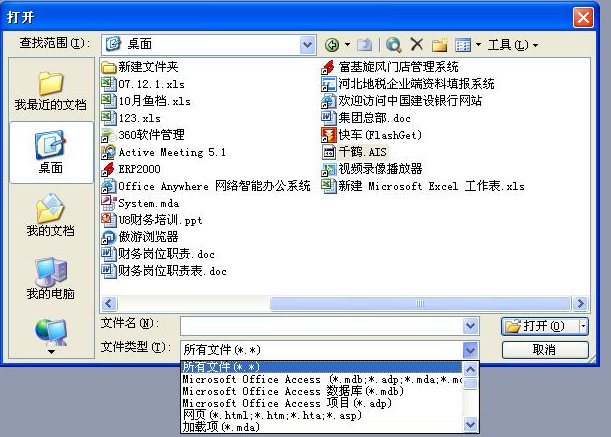The width and height of the screenshot is (611, 437).
Task: Show more places bar items arrow
Action: pos(51,352)
